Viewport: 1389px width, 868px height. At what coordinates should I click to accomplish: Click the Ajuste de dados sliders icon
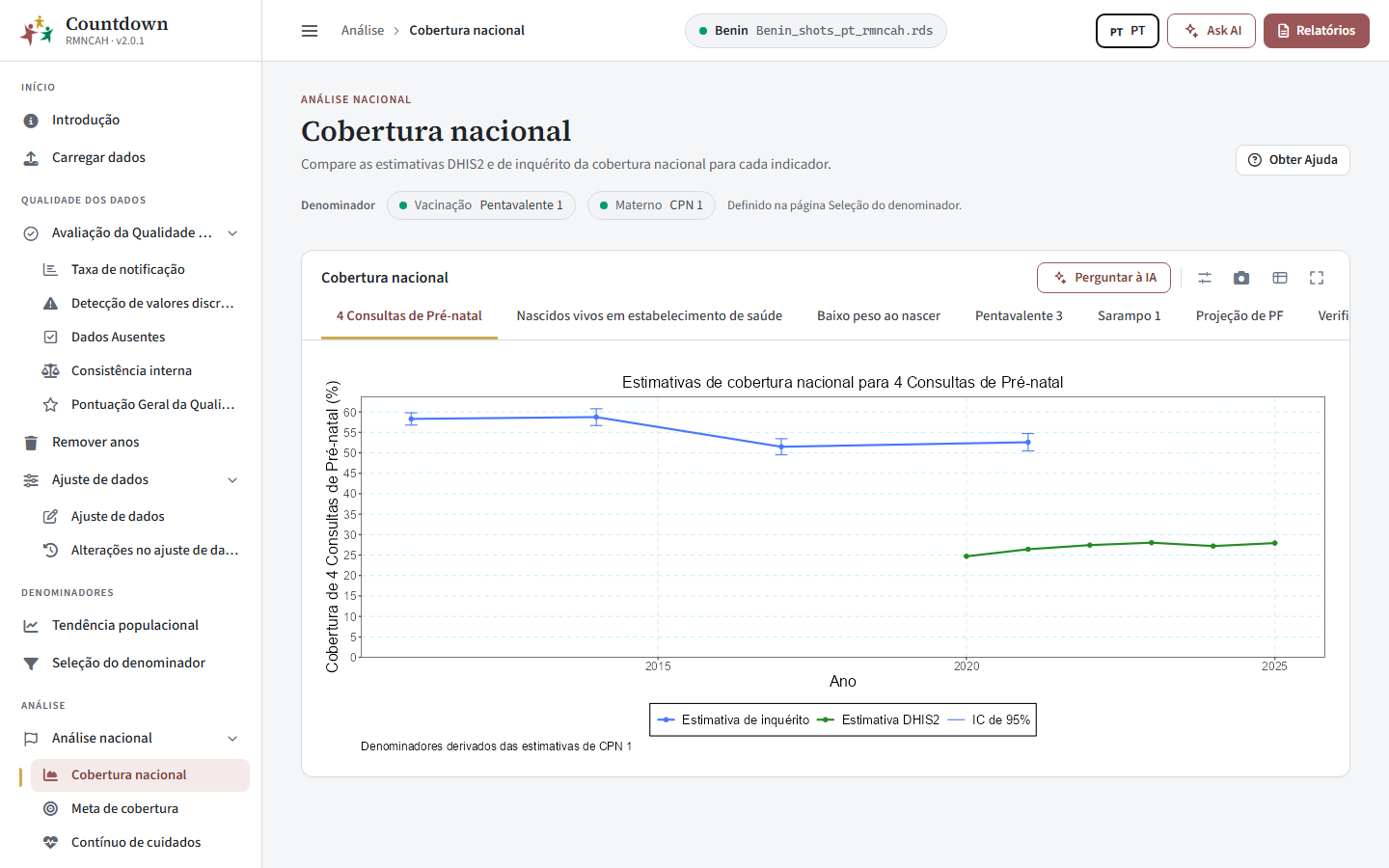pos(31,480)
